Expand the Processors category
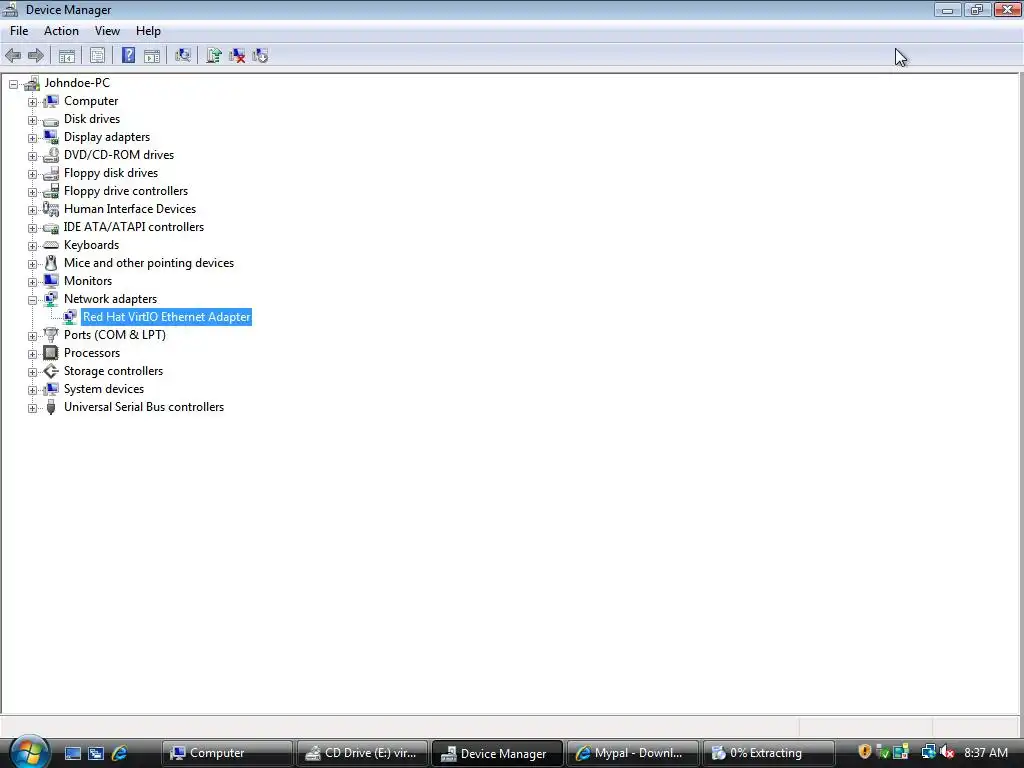Image resolution: width=1024 pixels, height=768 pixels. pos(32,354)
